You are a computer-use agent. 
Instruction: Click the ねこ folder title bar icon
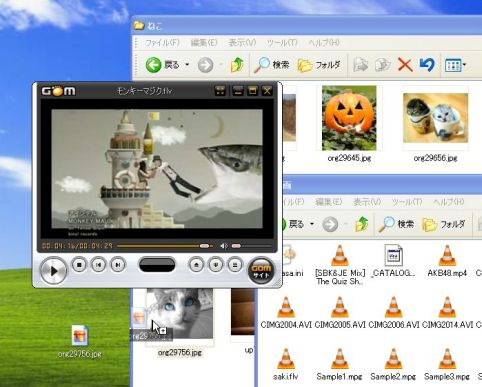tap(139, 25)
